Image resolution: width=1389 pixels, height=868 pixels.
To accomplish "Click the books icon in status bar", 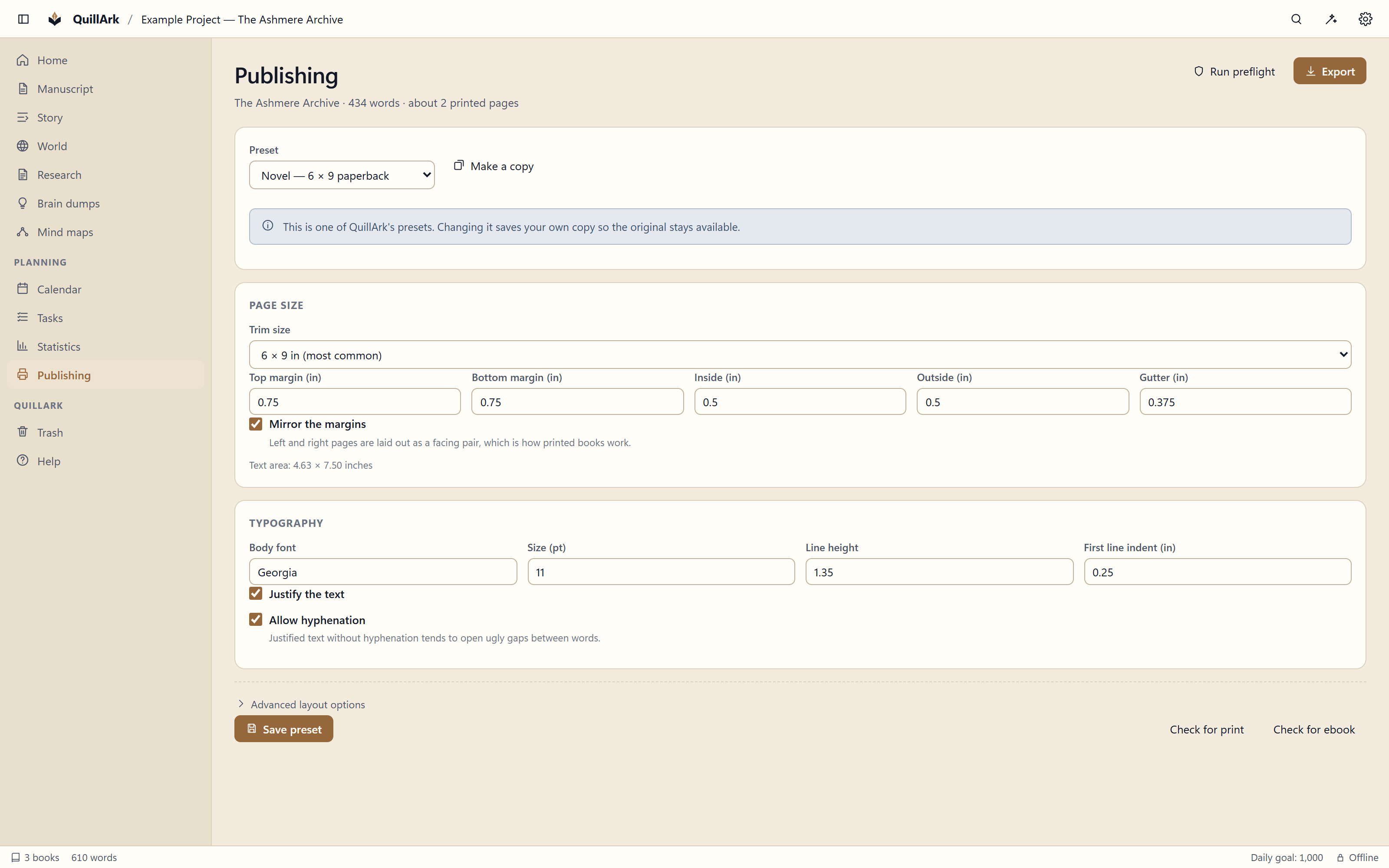I will [x=16, y=857].
